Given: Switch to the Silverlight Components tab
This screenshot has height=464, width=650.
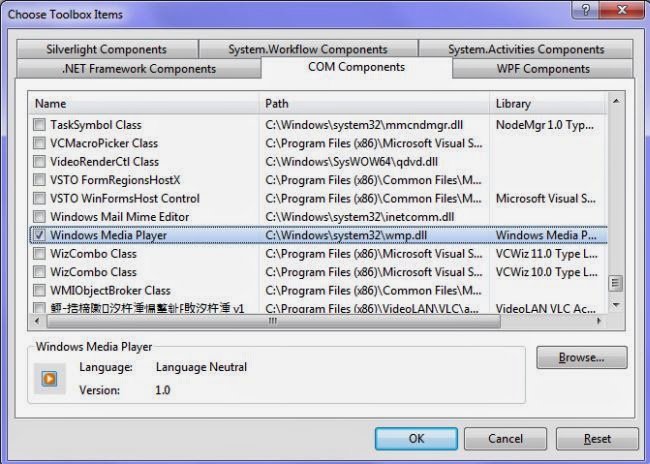Looking at the screenshot, I should point(107,49).
